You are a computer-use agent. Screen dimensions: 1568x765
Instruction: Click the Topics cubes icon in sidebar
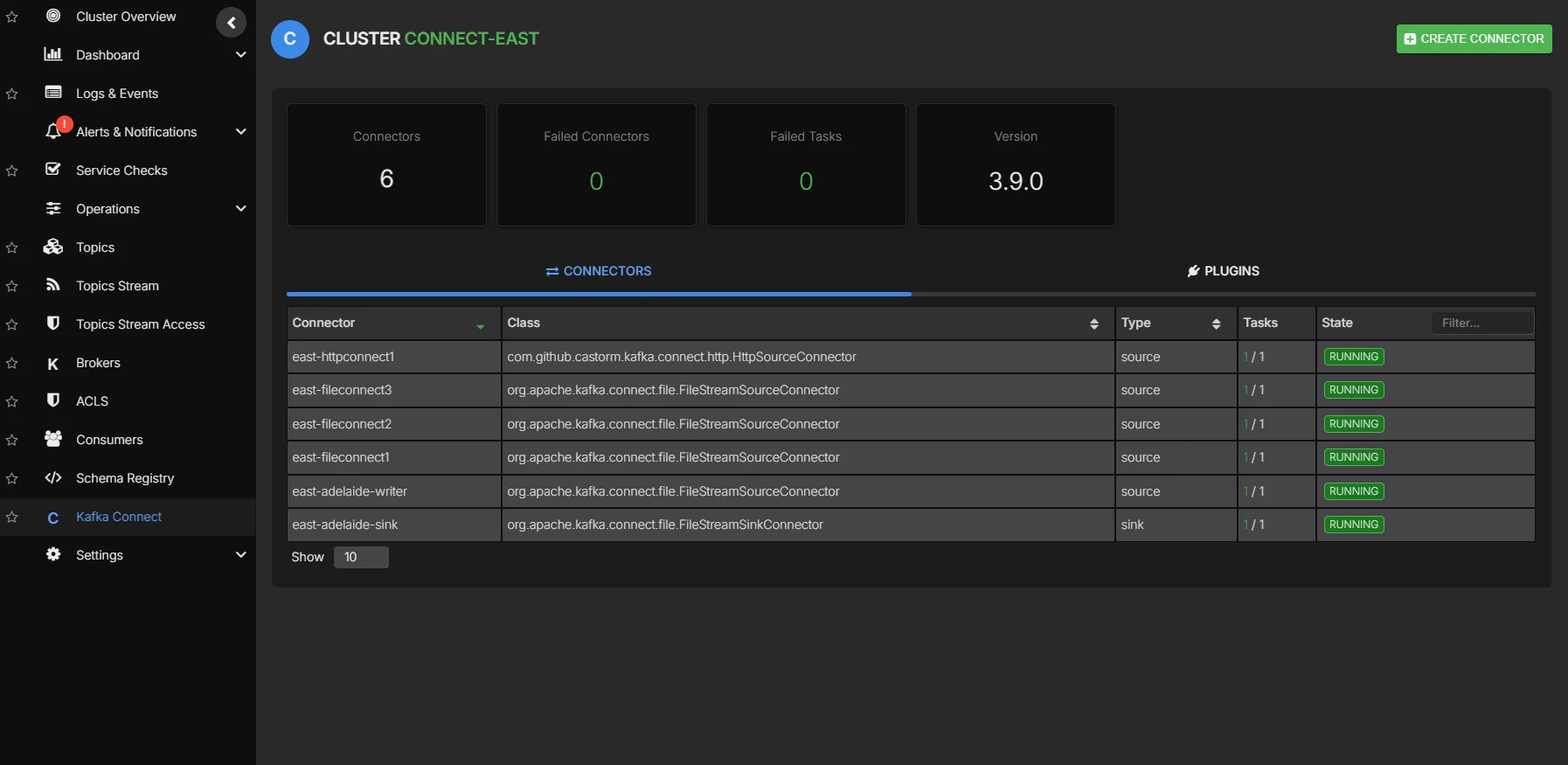point(53,247)
